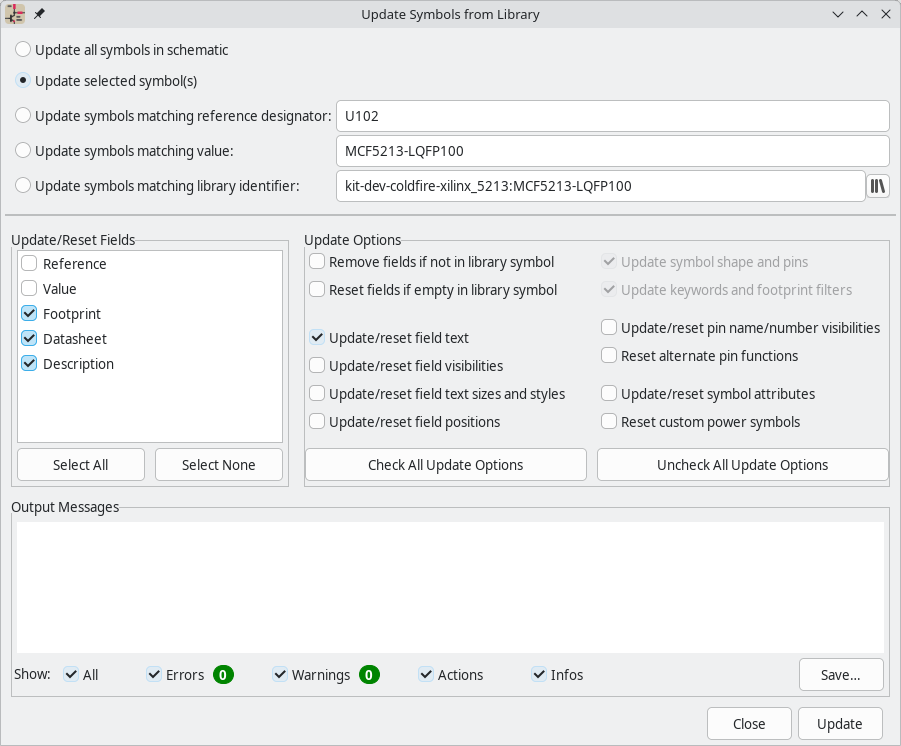Enable Reset alternate pin functions
Image resolution: width=901 pixels, height=746 pixels.
coord(609,356)
